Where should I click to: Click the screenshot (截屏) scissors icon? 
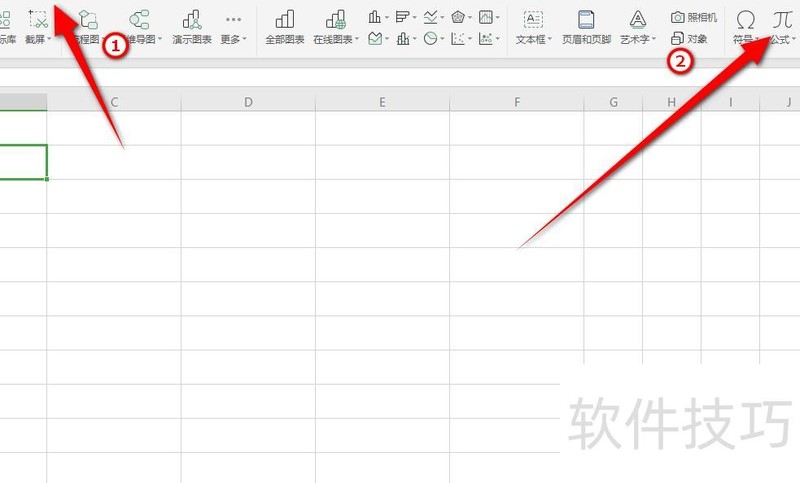tap(38, 20)
